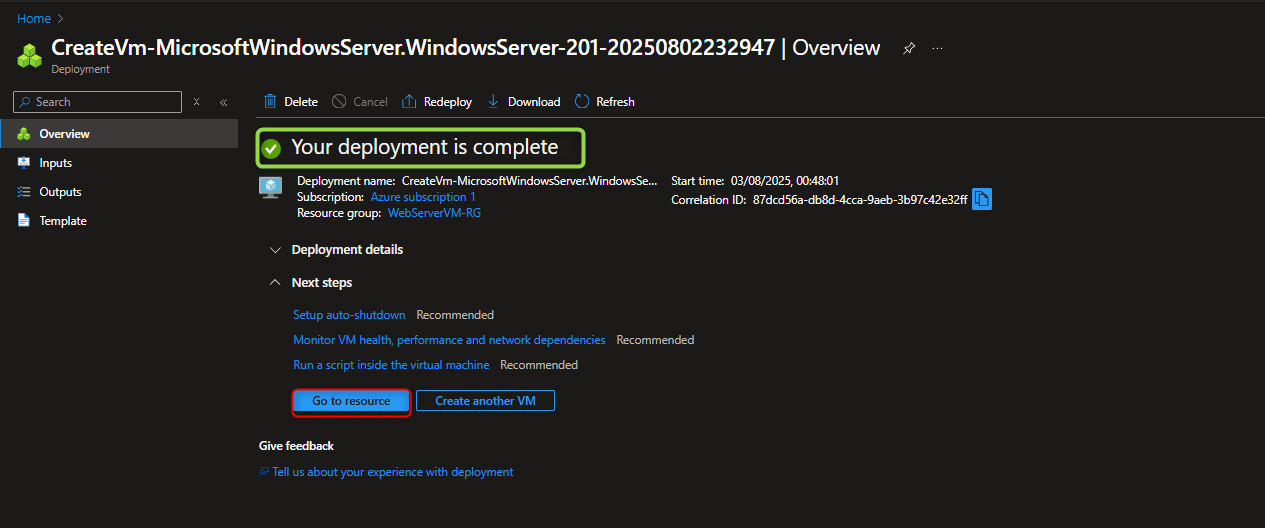Click the Start time value text
The height and width of the screenshot is (528, 1265).
click(x=785, y=181)
